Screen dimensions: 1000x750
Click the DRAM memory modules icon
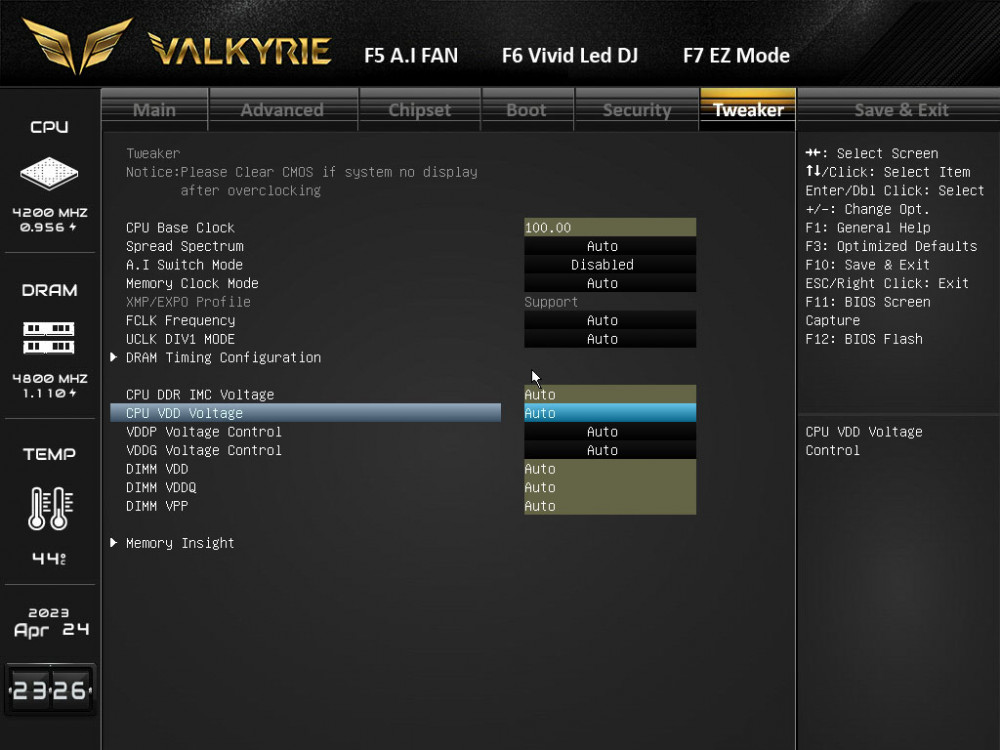tap(49, 337)
